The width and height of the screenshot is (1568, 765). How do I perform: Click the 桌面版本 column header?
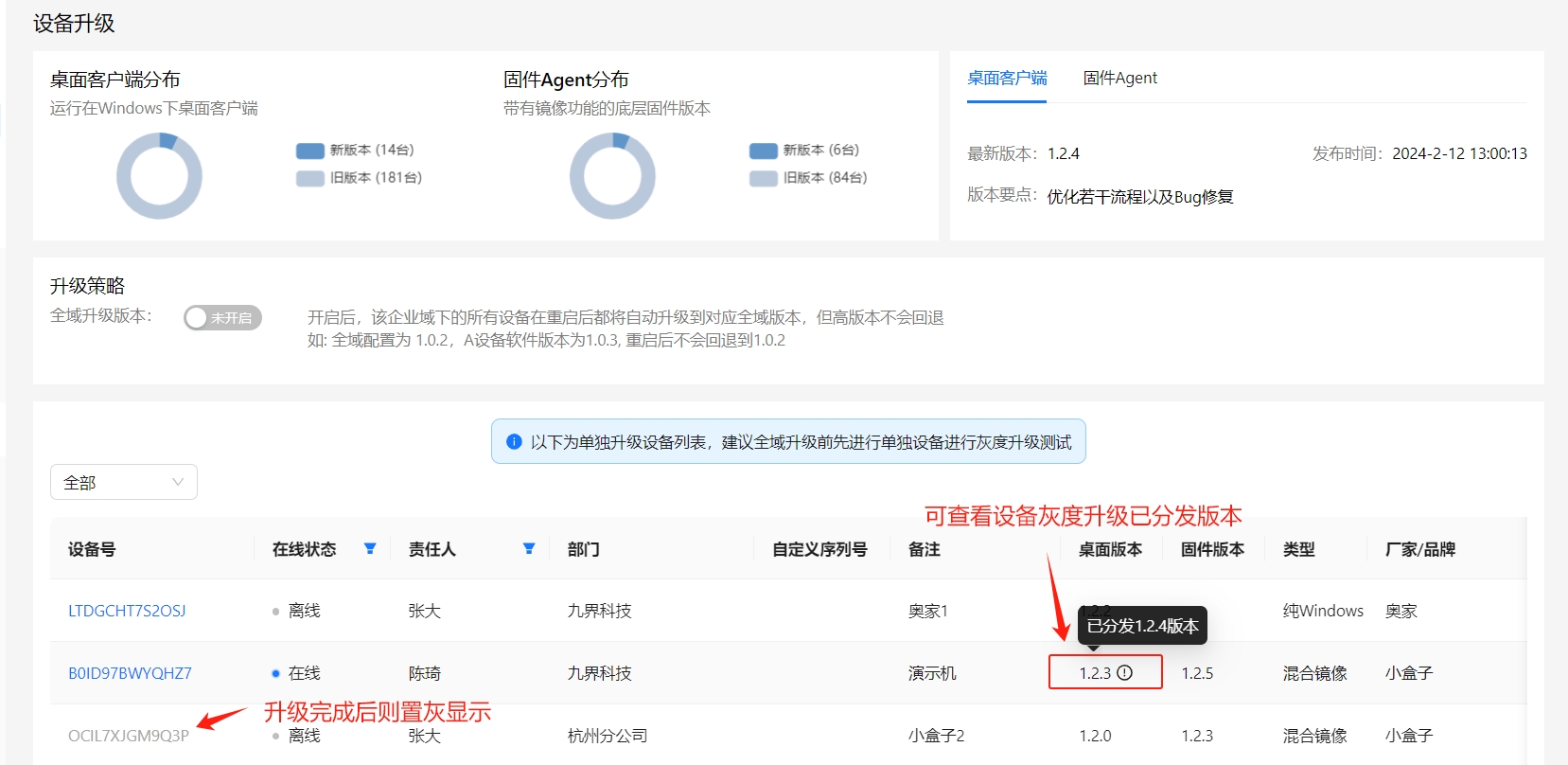pyautogui.click(x=1110, y=549)
